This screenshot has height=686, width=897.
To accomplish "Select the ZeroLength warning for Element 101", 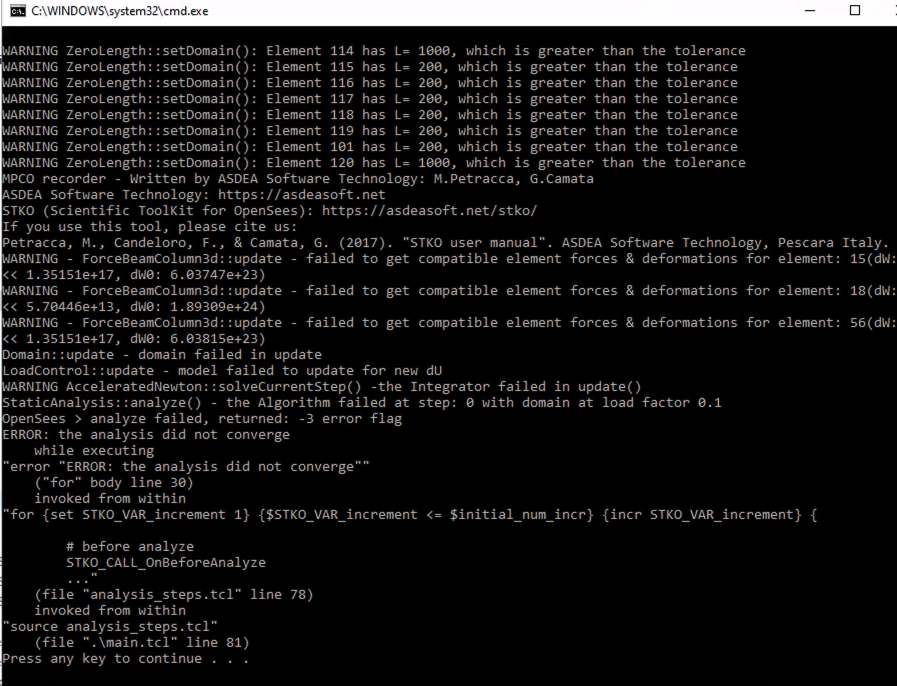I will click(370, 147).
